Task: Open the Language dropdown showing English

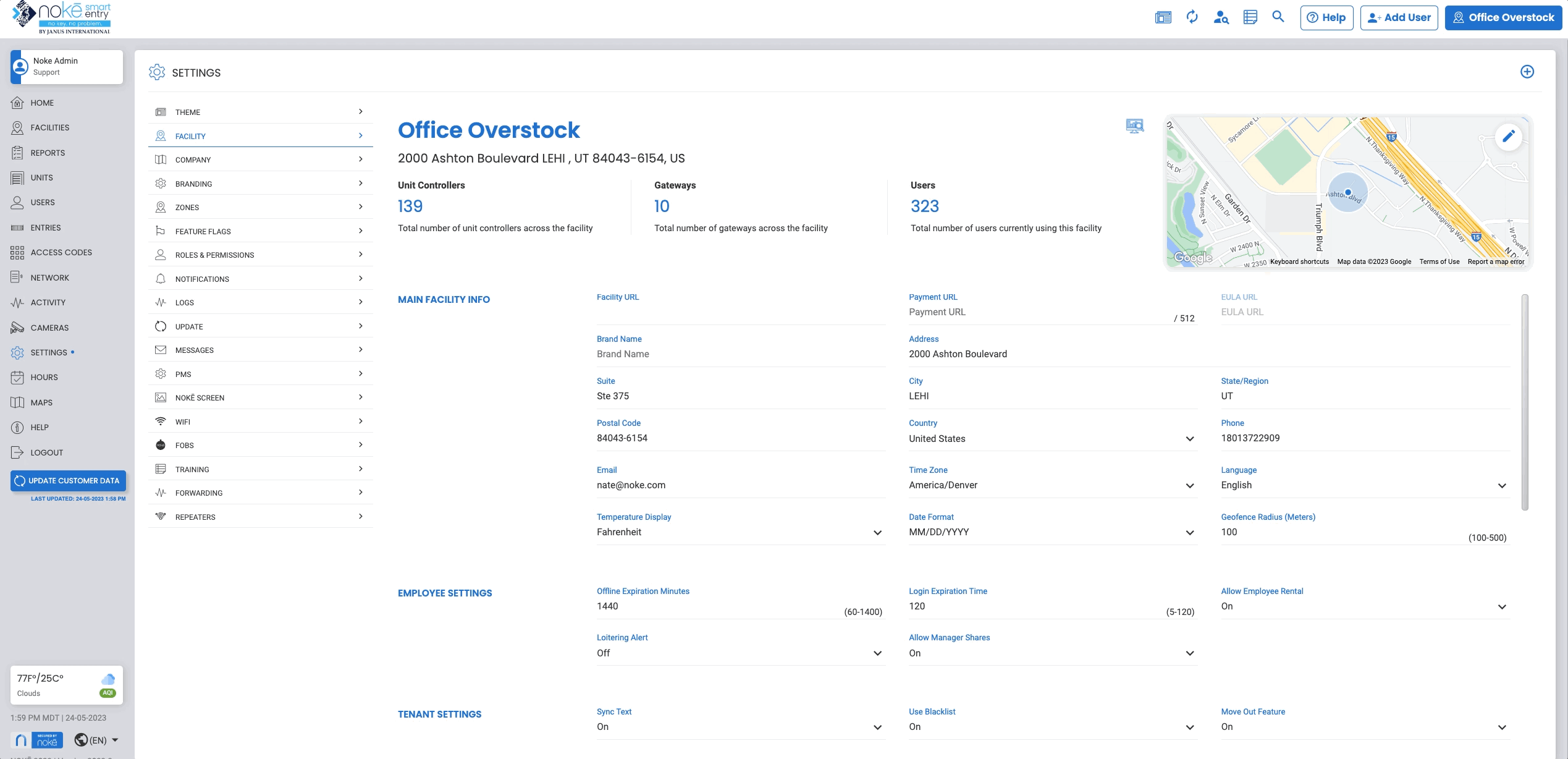Action: pos(1365,485)
